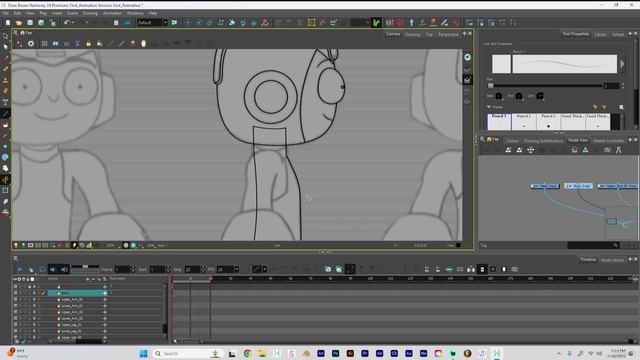
Task: Select the Rigging tool in the Tools toolbar
Action: click(5, 179)
